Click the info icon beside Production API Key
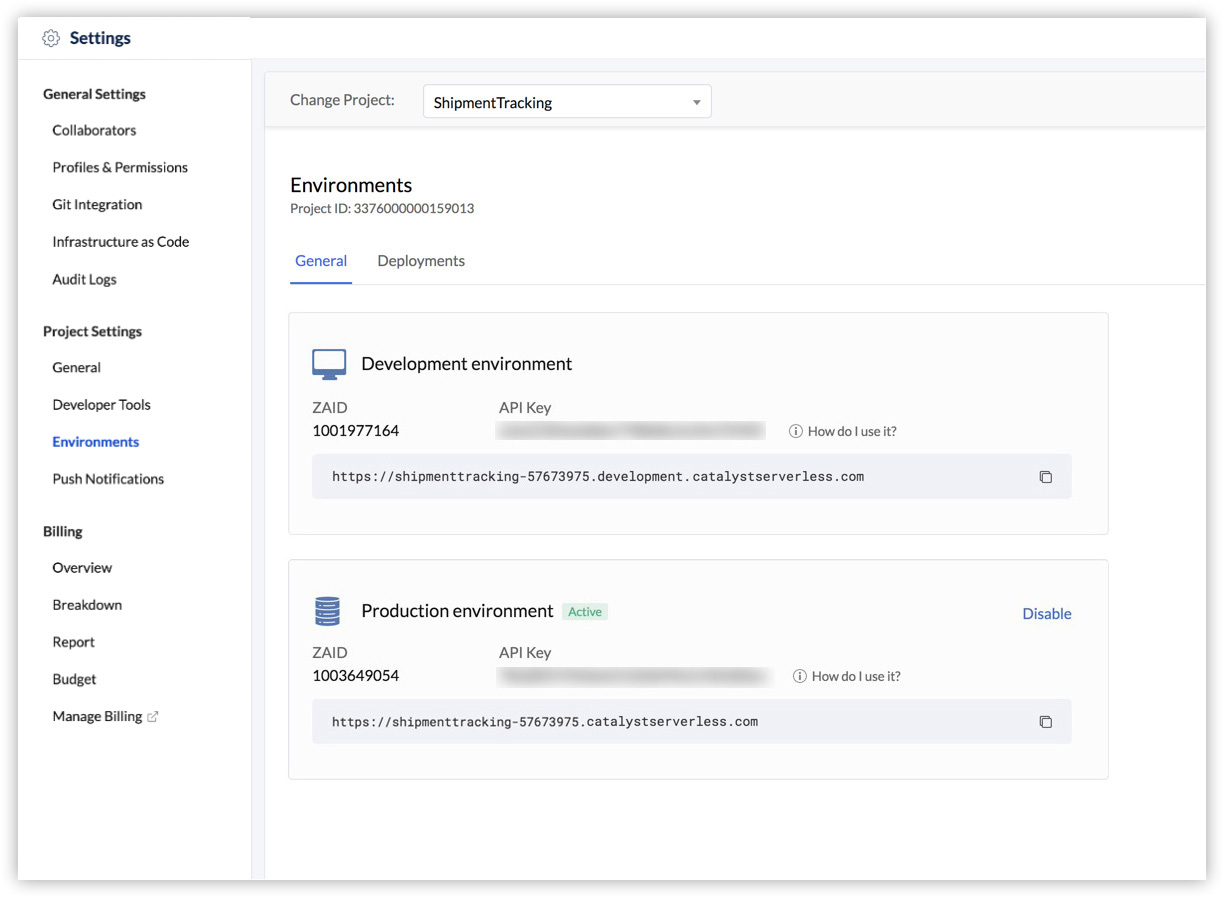This screenshot has width=1224, height=898. (x=800, y=676)
